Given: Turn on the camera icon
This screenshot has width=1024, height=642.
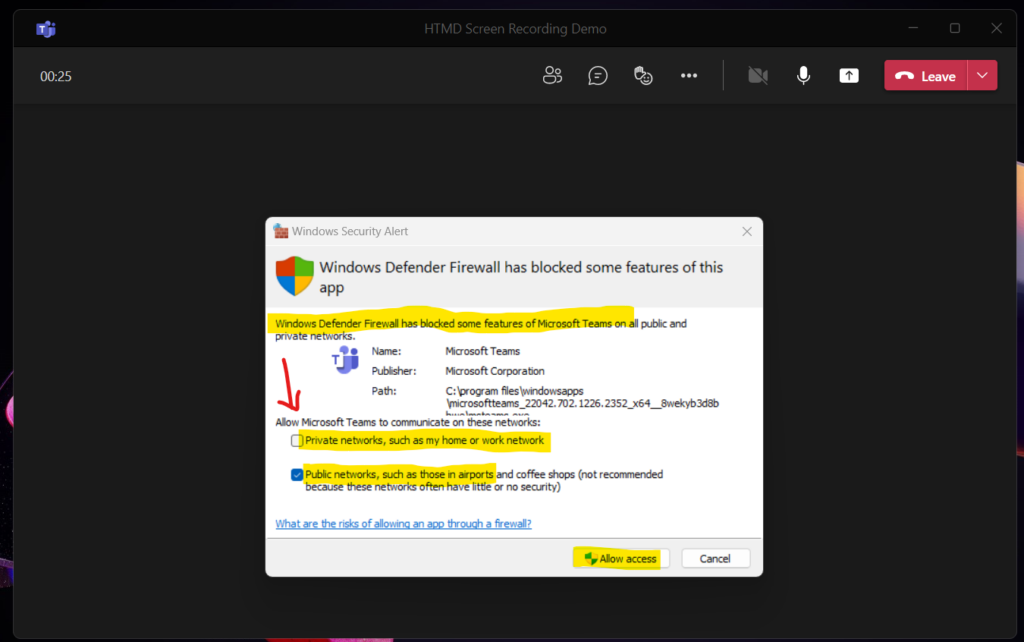Looking at the screenshot, I should click(758, 76).
